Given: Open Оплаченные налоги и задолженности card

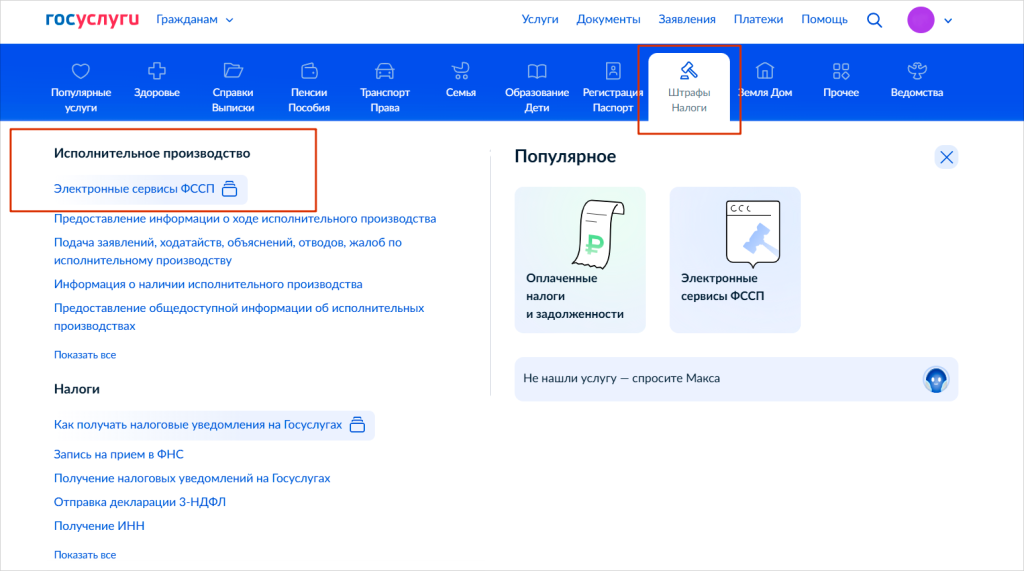Looking at the screenshot, I should 580,260.
